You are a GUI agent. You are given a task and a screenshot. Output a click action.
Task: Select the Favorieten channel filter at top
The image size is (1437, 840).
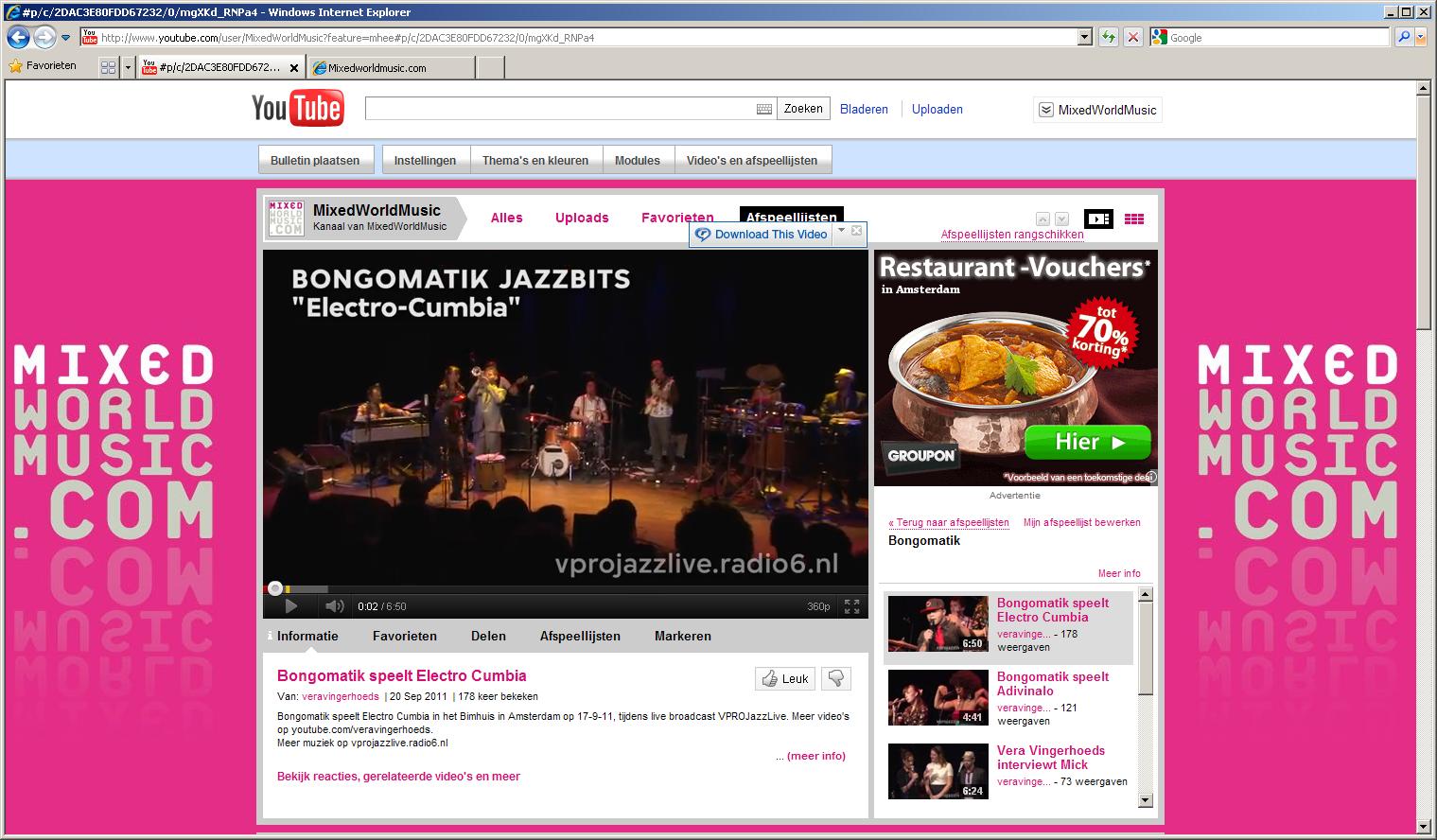point(677,218)
